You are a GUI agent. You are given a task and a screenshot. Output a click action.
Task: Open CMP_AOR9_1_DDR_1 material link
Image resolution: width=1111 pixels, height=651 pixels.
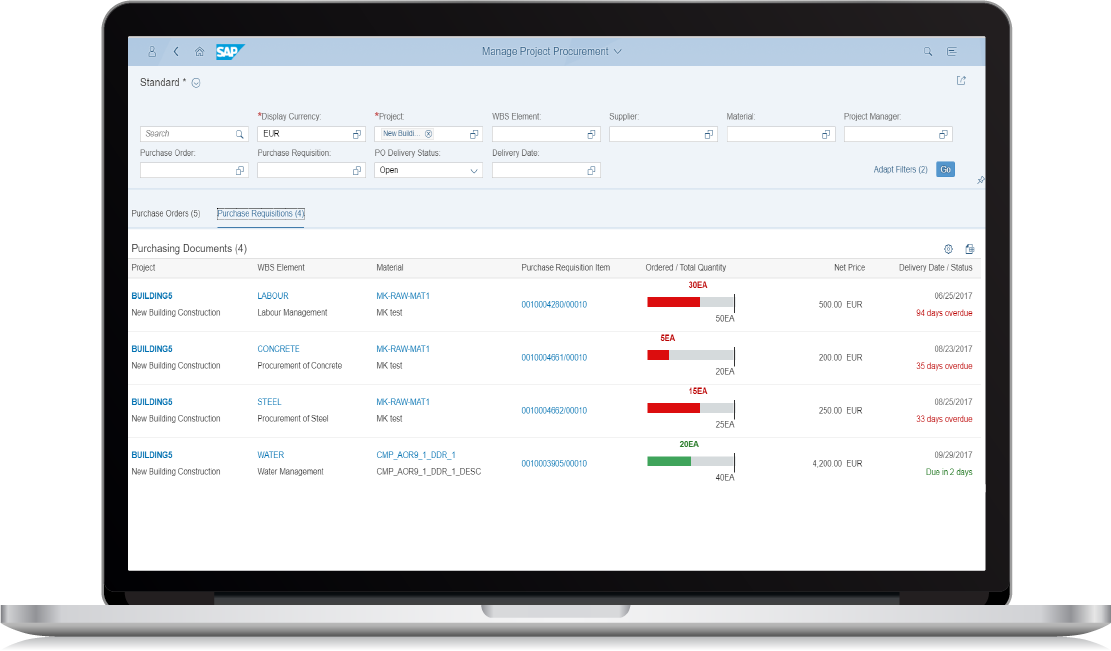pyautogui.click(x=416, y=455)
